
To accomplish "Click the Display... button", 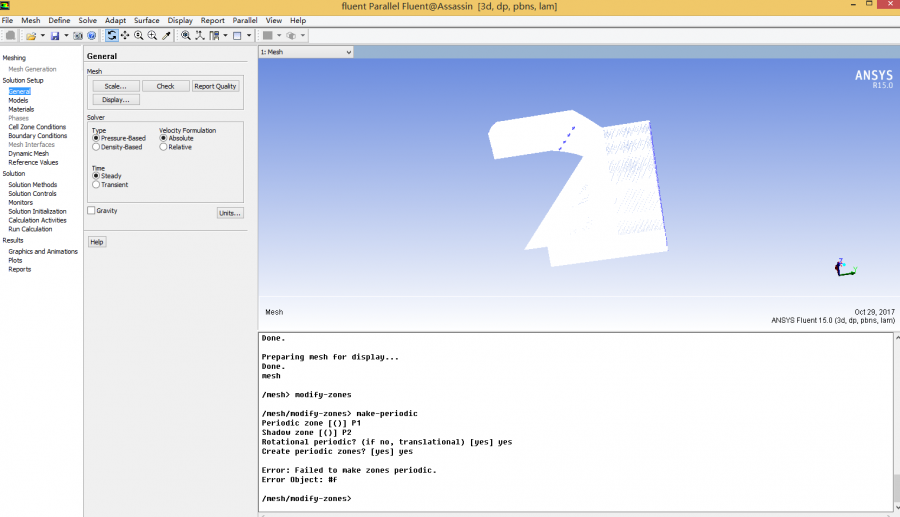I will tap(115, 100).
